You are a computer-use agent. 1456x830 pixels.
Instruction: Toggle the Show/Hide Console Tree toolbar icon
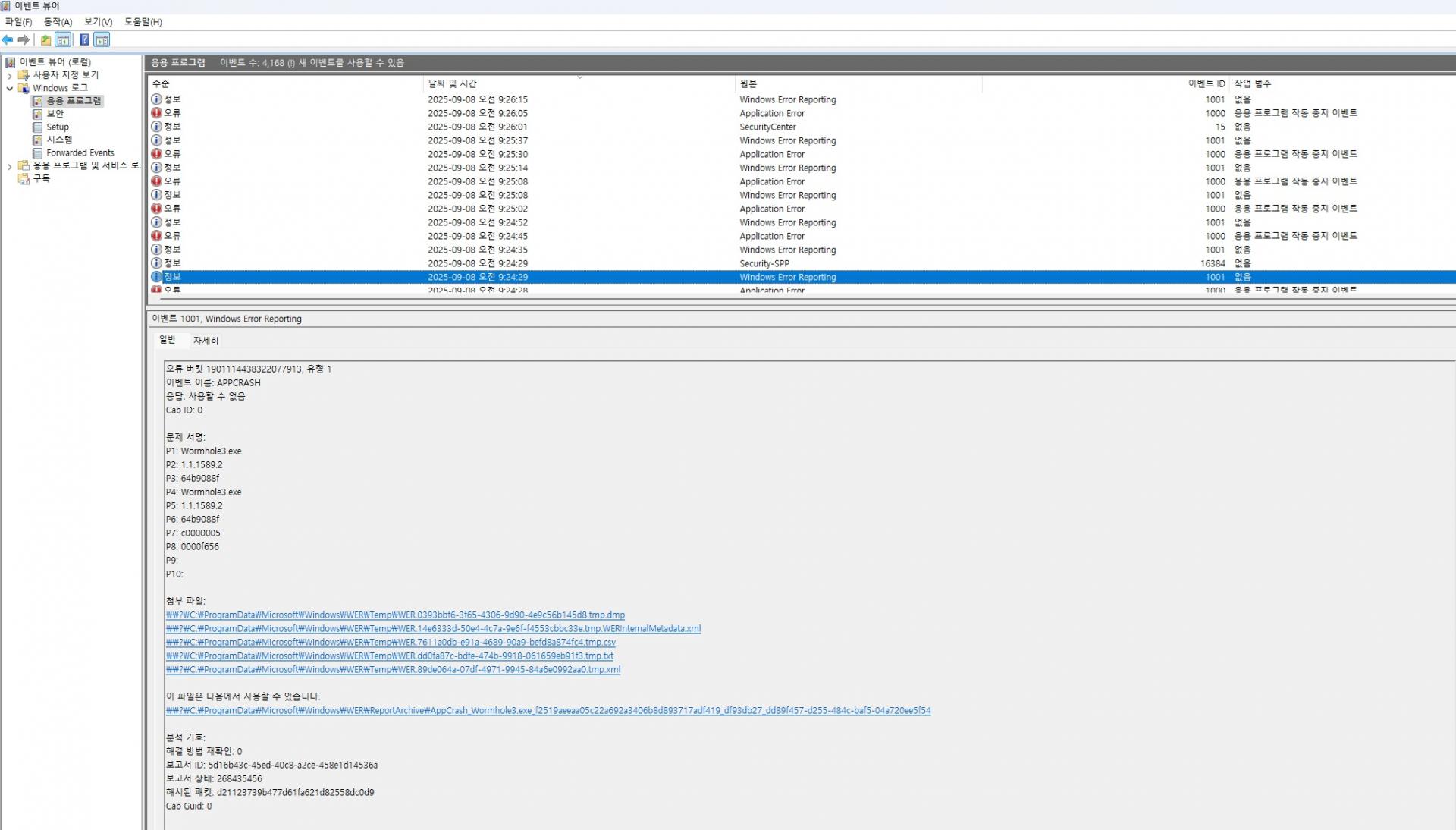click(63, 39)
